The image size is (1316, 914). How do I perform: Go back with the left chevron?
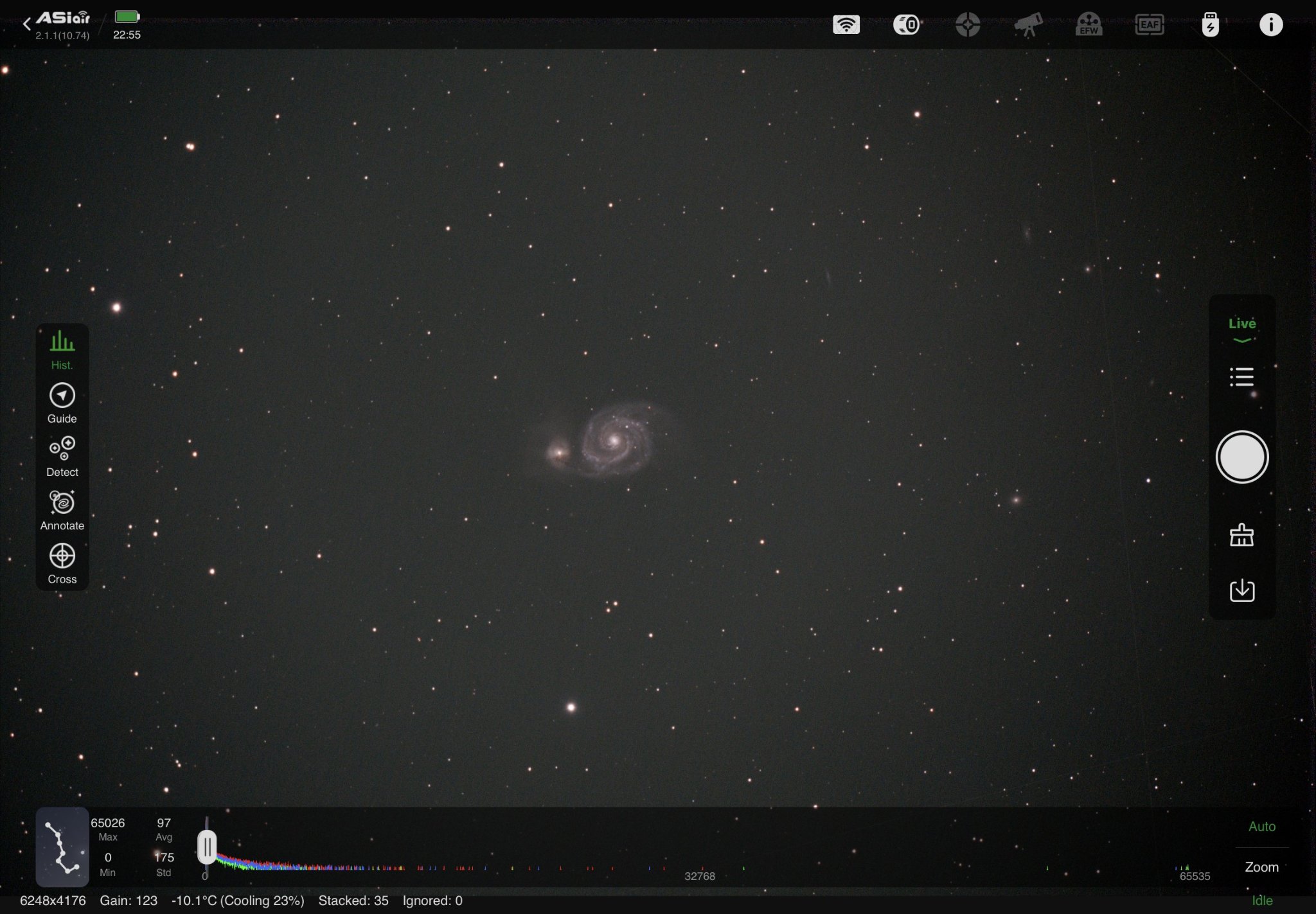point(26,24)
